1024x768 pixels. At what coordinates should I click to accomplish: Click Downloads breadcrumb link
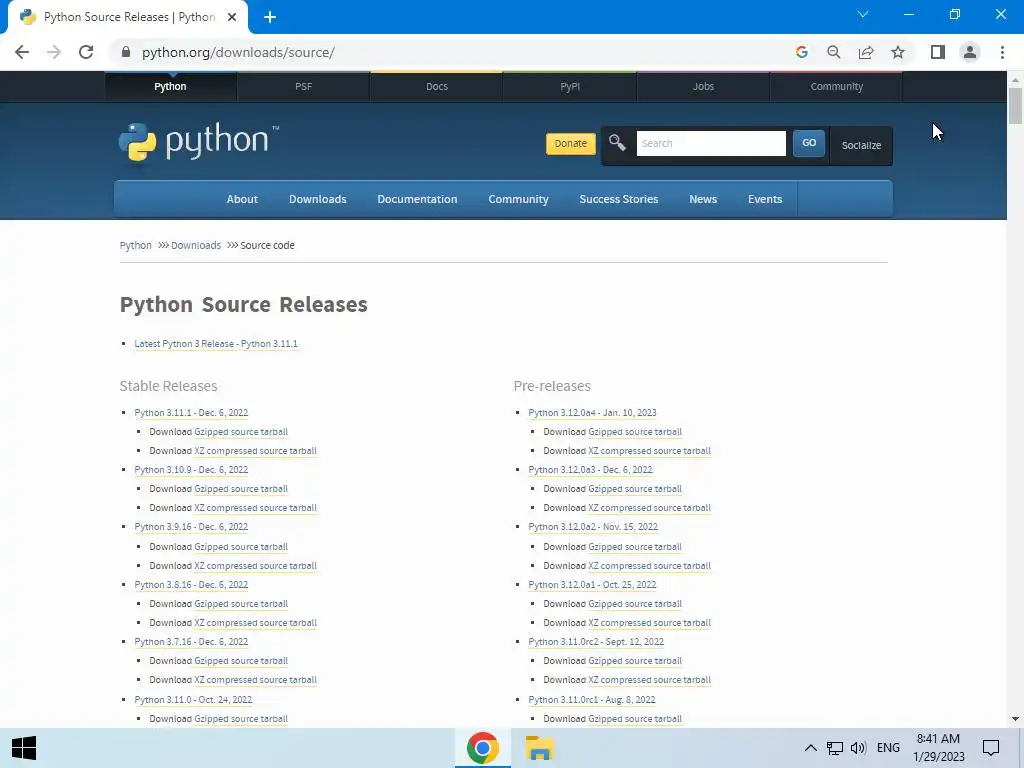point(196,246)
